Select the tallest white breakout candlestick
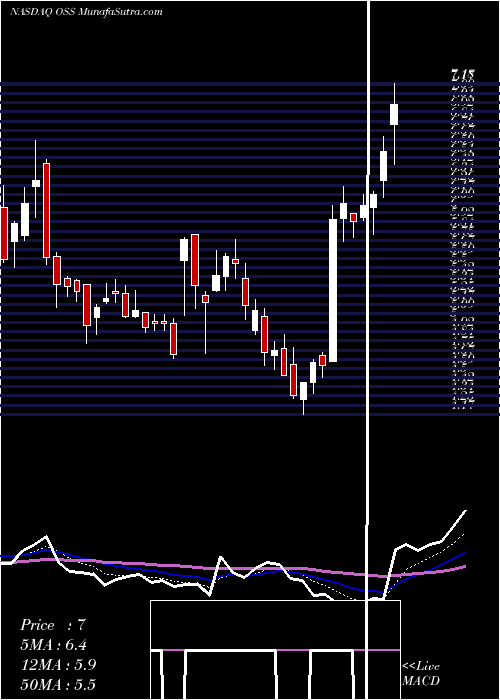 (333, 290)
